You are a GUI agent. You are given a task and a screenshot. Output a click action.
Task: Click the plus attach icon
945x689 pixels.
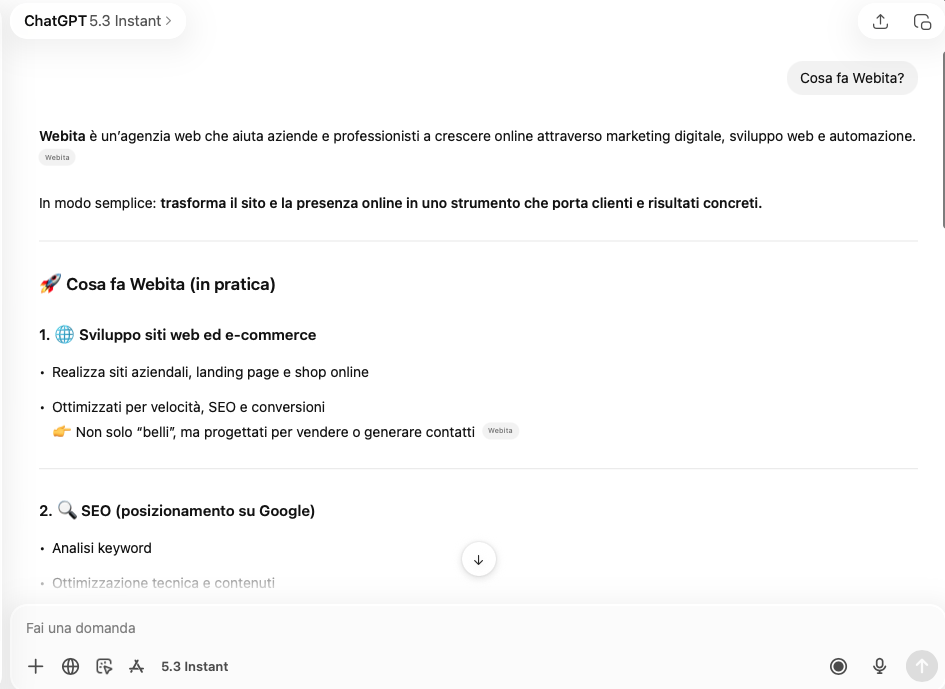pyautogui.click(x=36, y=666)
